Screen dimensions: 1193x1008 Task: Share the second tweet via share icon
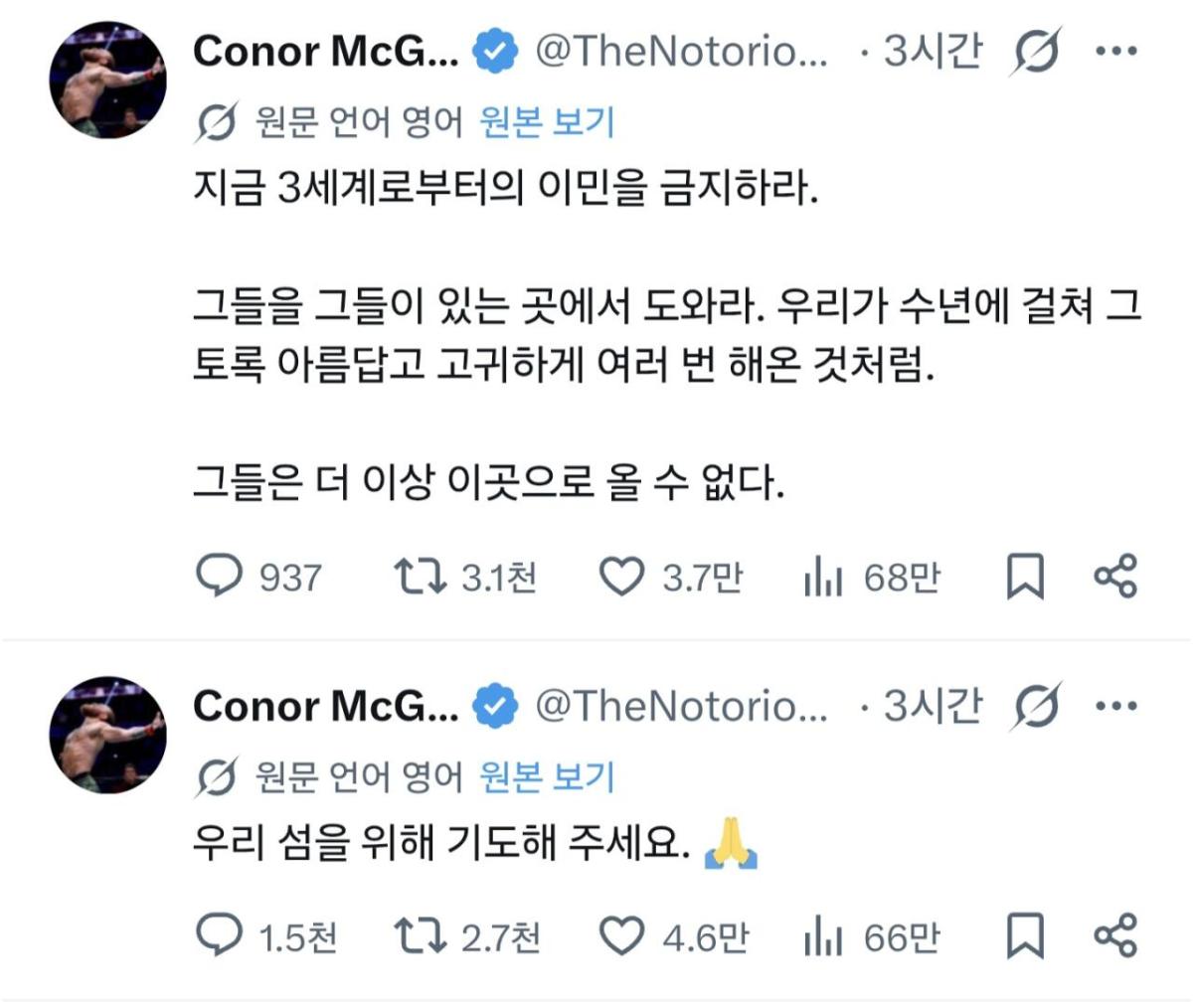(1114, 935)
